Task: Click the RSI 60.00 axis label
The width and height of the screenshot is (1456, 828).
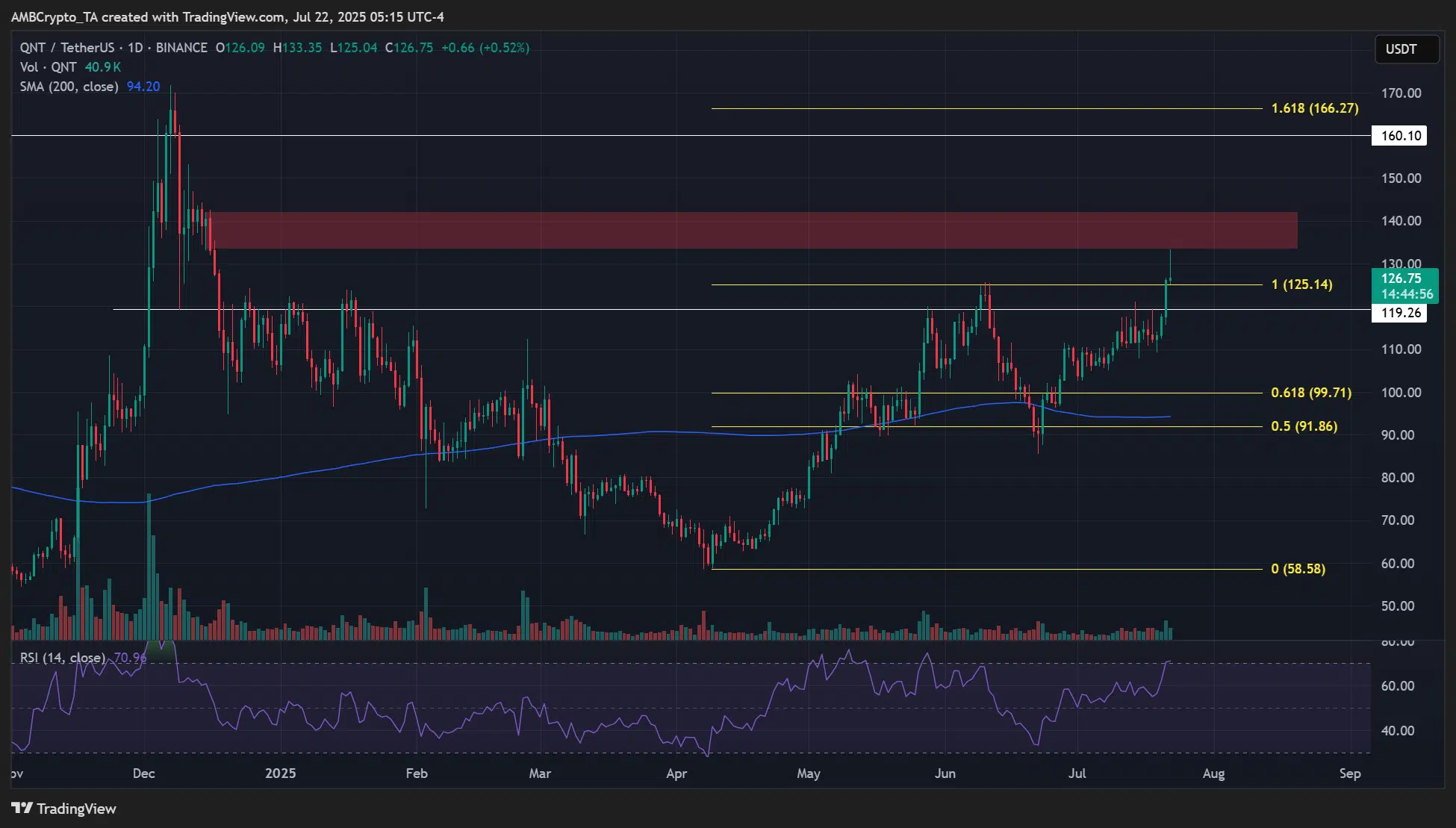Action: click(x=1398, y=686)
